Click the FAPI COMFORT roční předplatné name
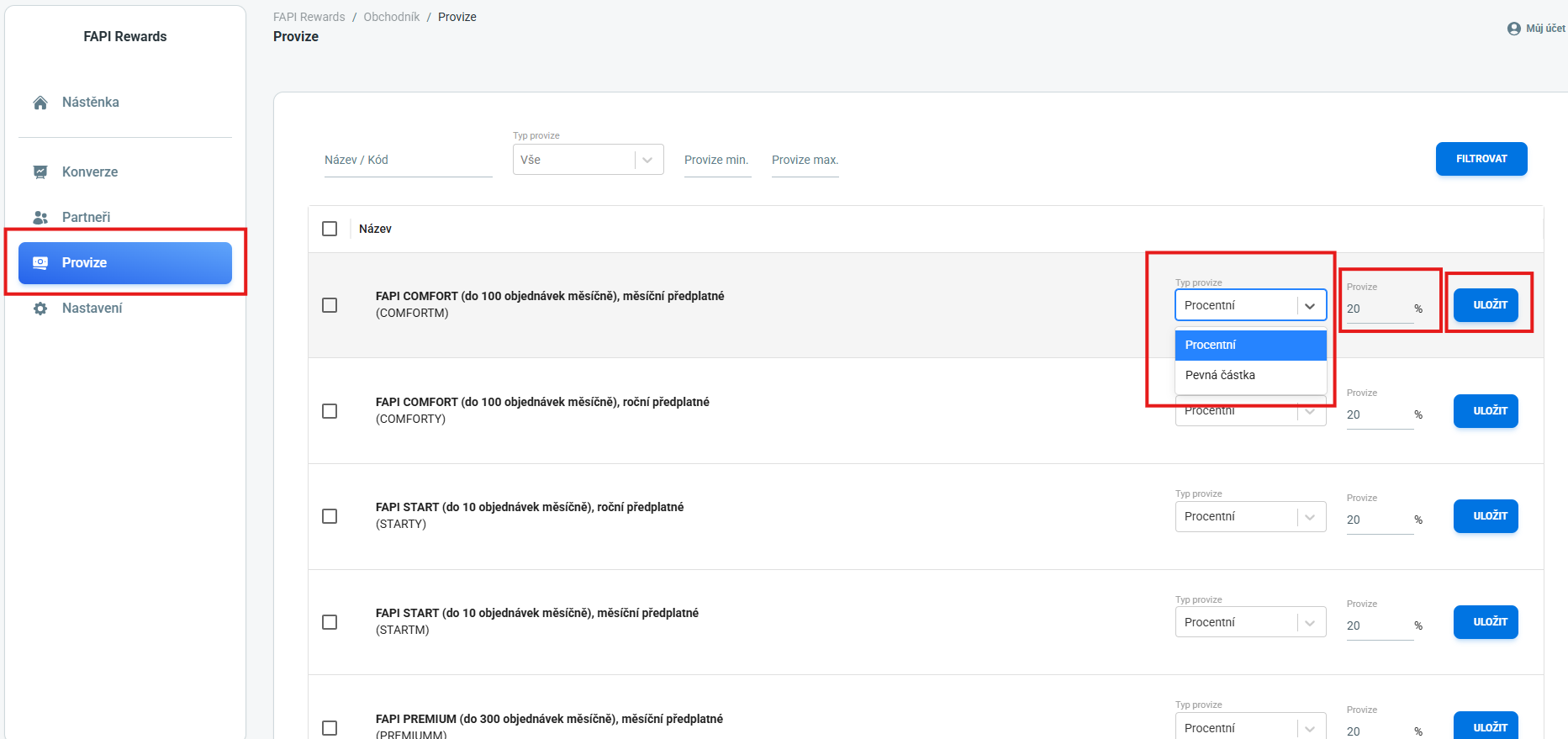This screenshot has width=1568, height=739. click(x=542, y=402)
